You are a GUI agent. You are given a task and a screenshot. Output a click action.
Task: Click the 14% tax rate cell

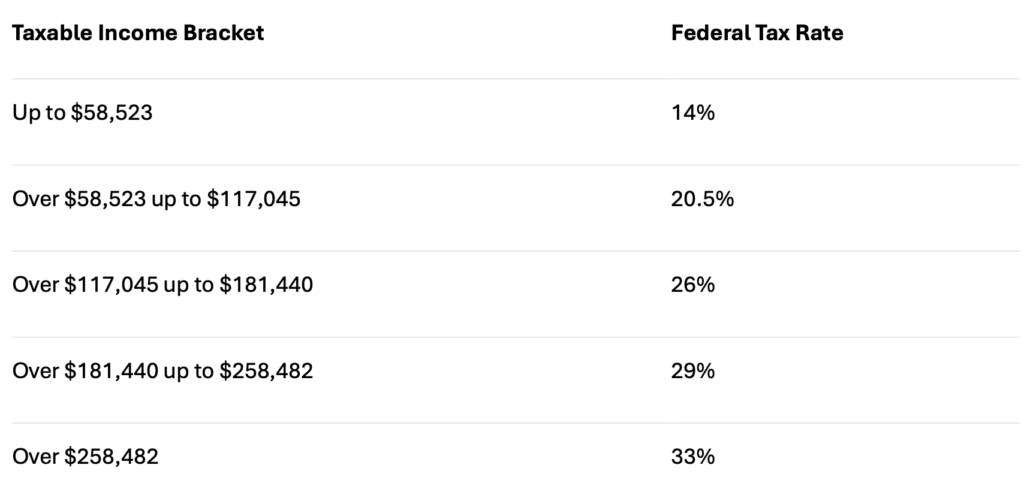(x=693, y=114)
